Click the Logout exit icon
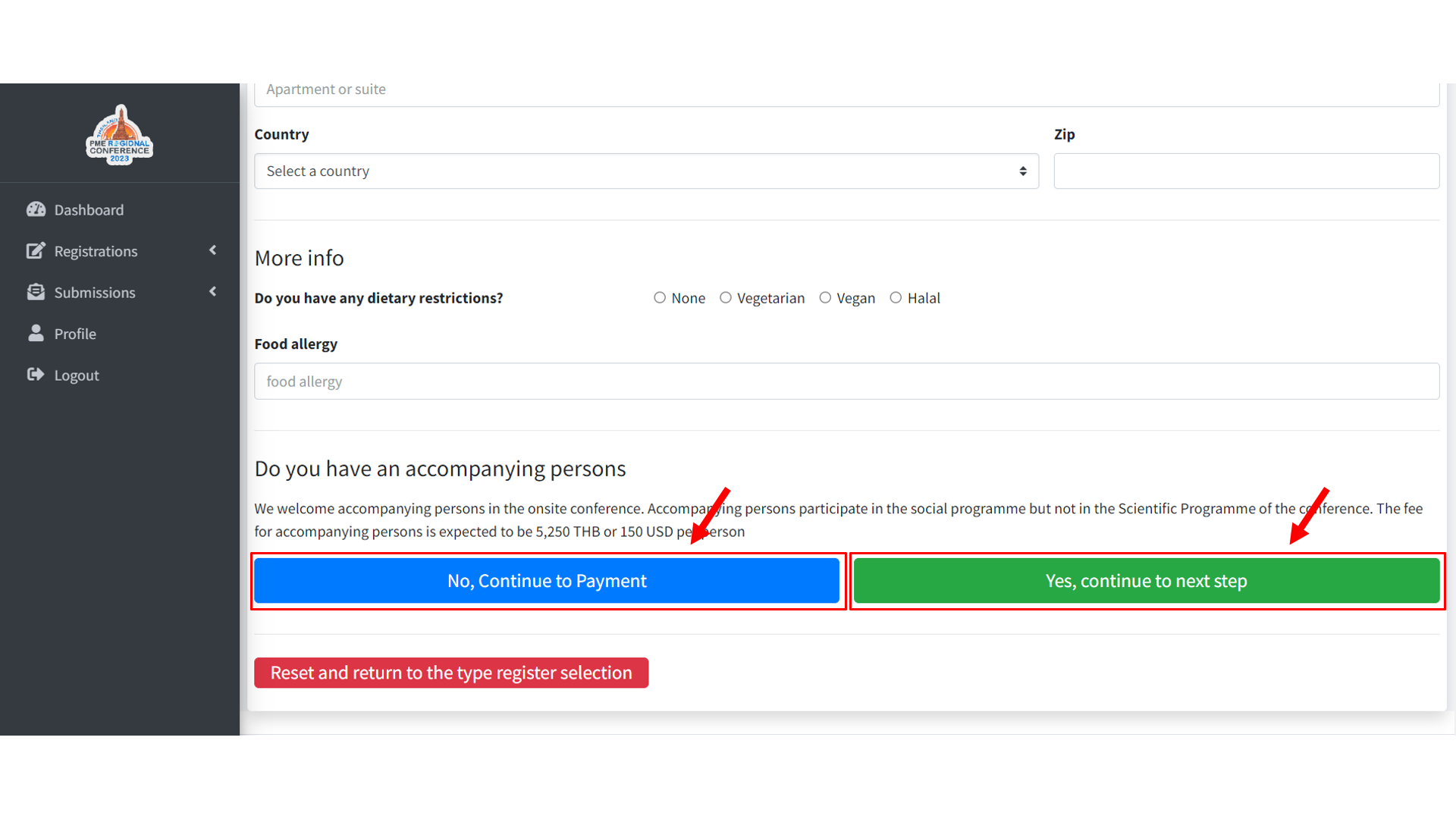Viewport: 1456px width, 819px height. (x=36, y=375)
